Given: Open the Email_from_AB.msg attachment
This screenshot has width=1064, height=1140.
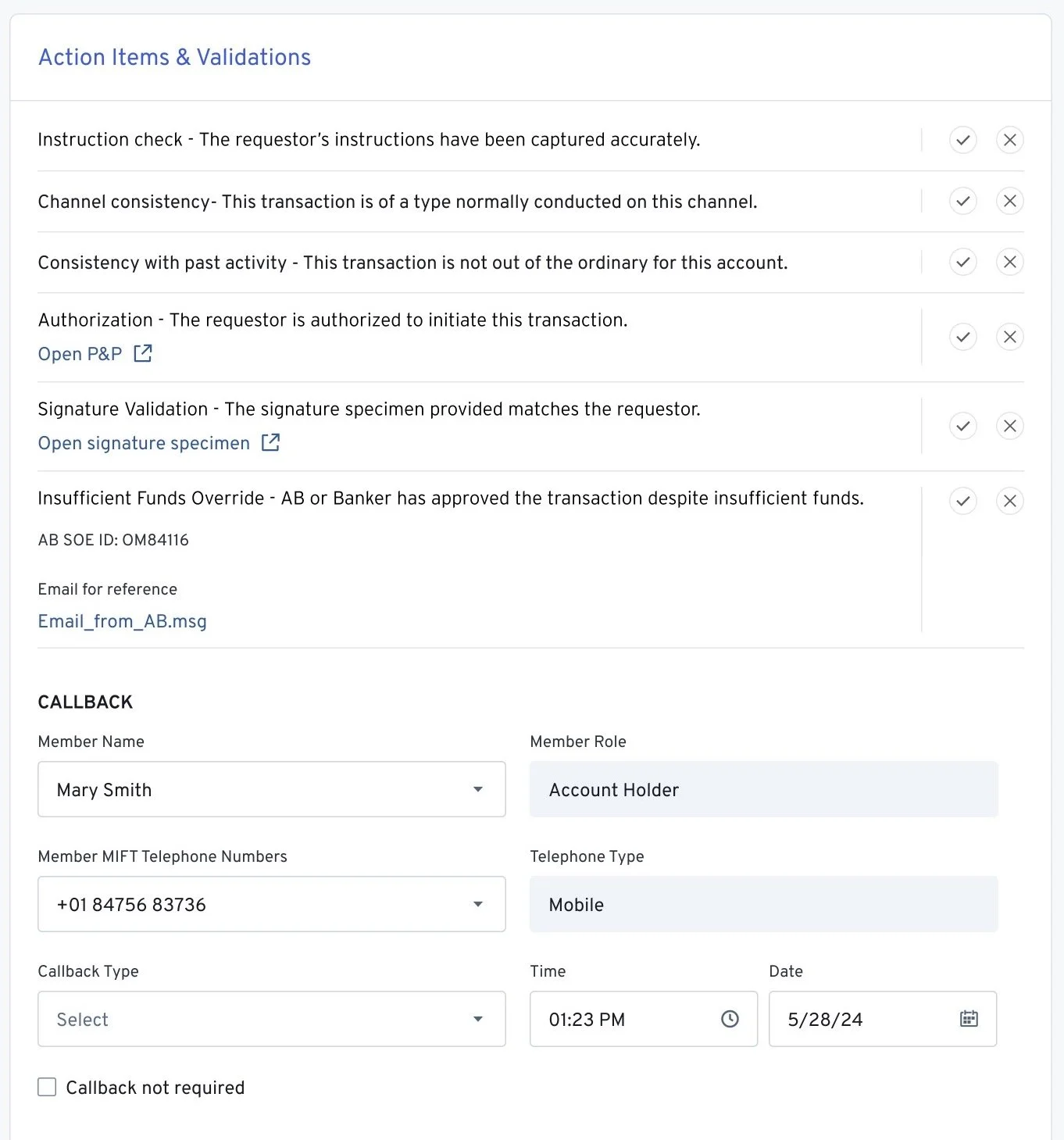Looking at the screenshot, I should point(123,621).
